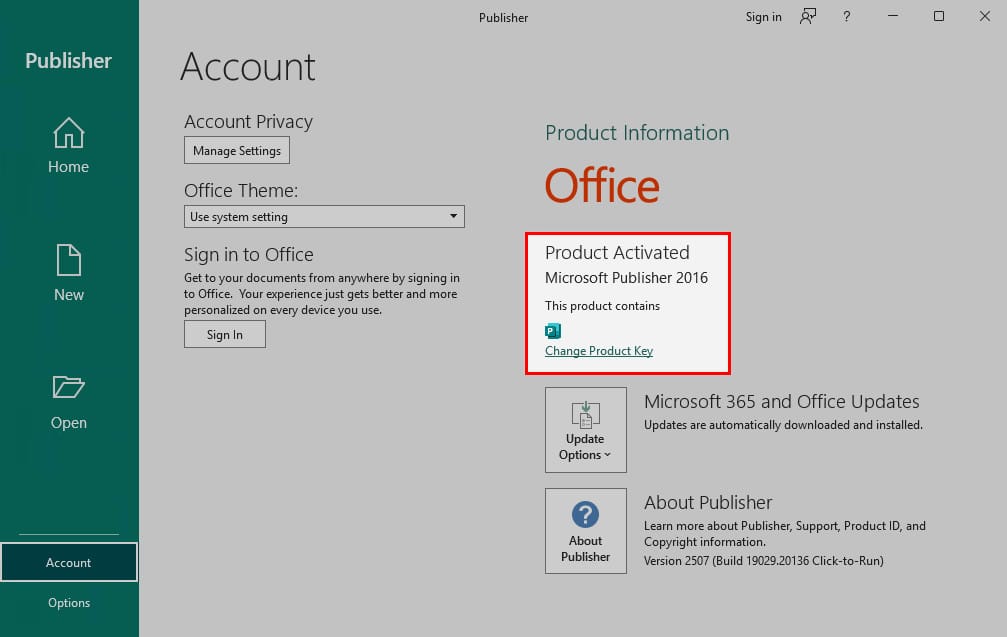The width and height of the screenshot is (1007, 637).
Task: Click the Product Information heading
Action: point(637,133)
